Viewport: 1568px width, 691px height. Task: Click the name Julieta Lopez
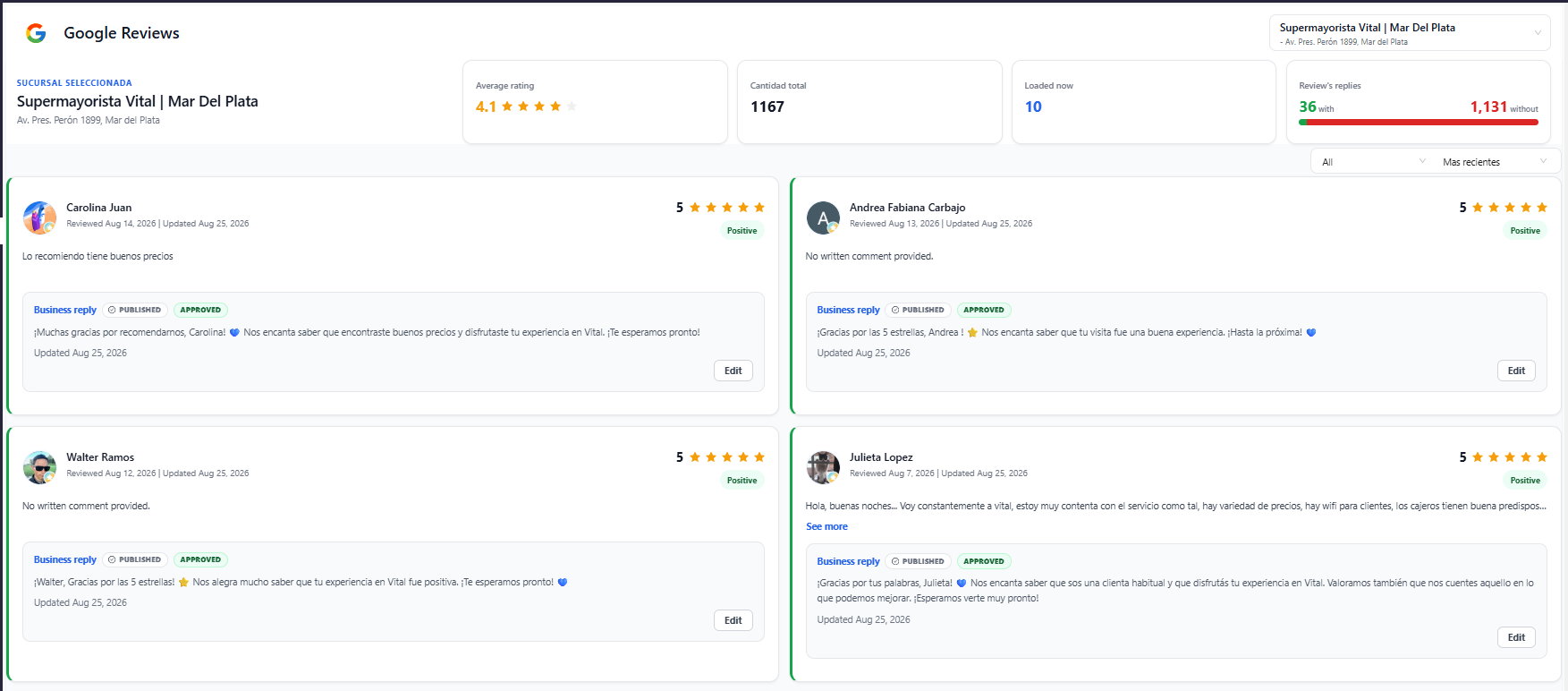[x=881, y=457]
